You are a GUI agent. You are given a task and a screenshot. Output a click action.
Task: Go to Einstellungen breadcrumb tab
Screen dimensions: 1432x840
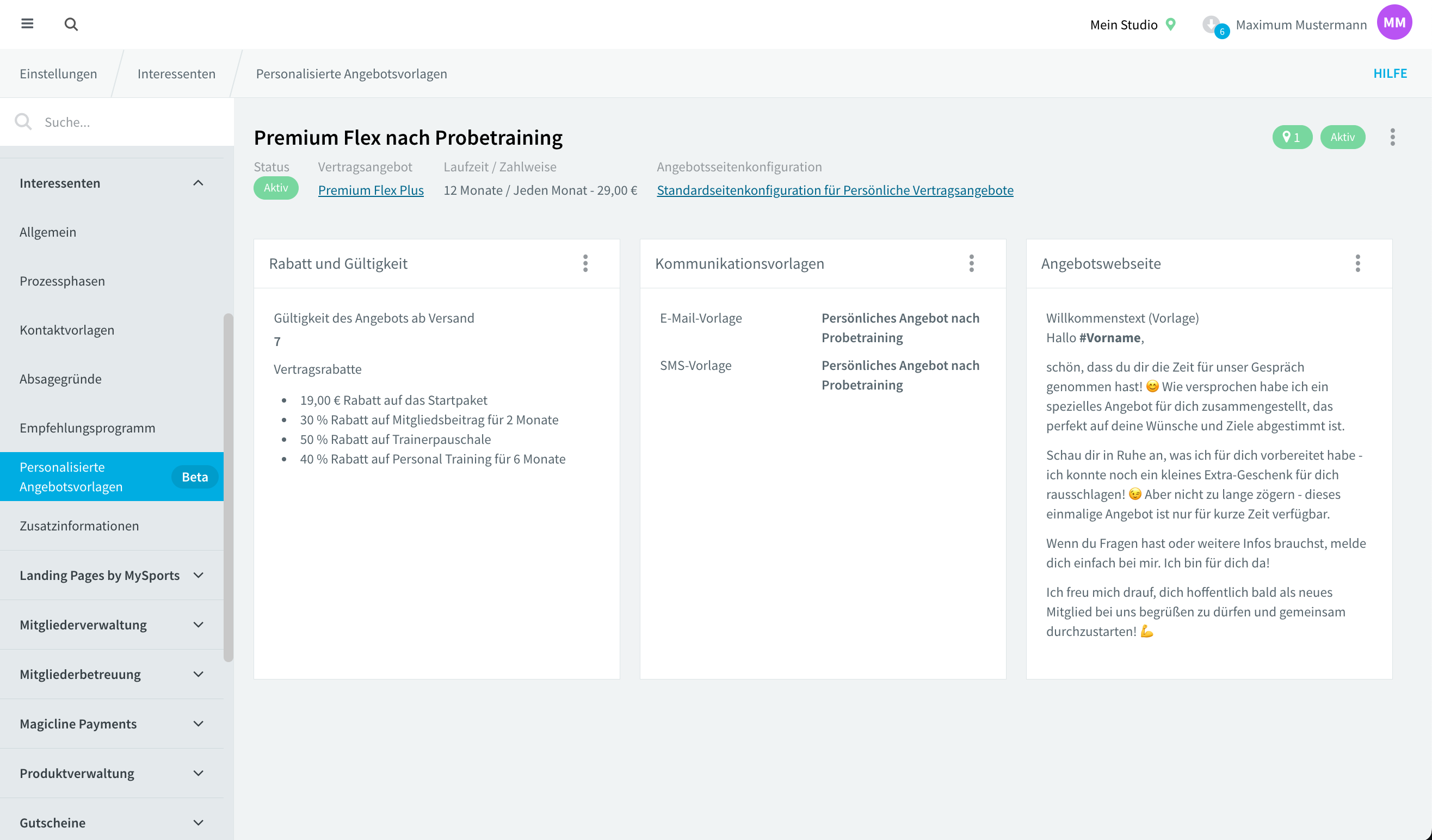point(58,73)
